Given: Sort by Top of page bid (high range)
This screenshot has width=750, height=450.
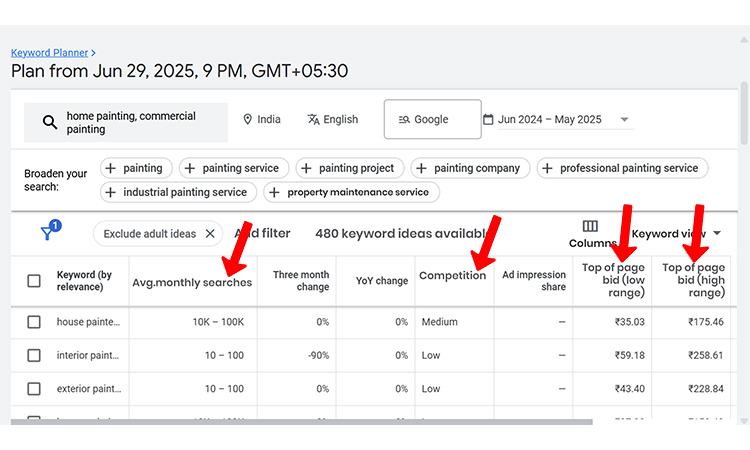Looking at the screenshot, I should click(694, 280).
